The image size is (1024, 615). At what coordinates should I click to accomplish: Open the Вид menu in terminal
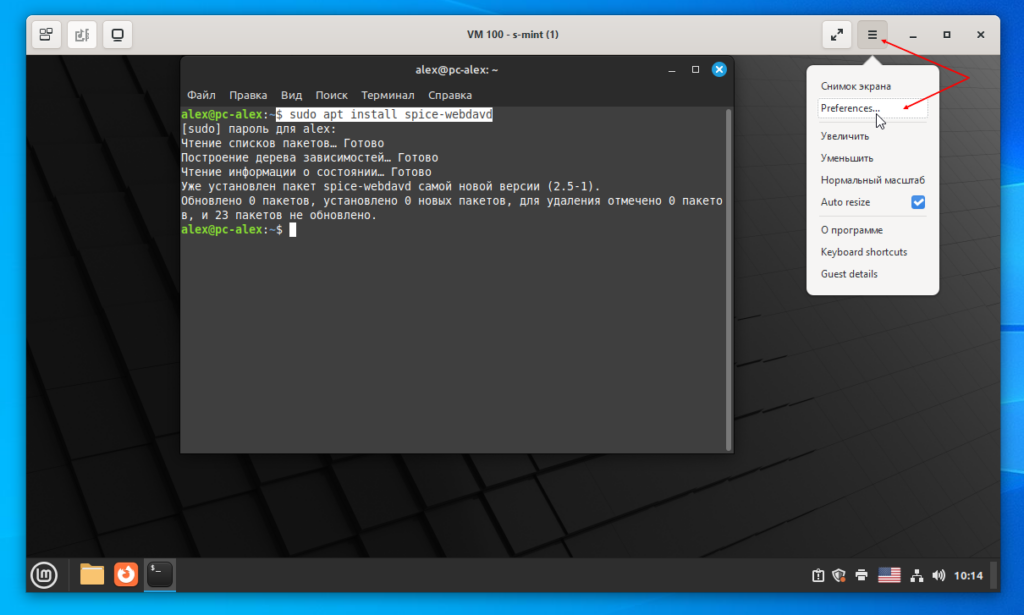291,95
